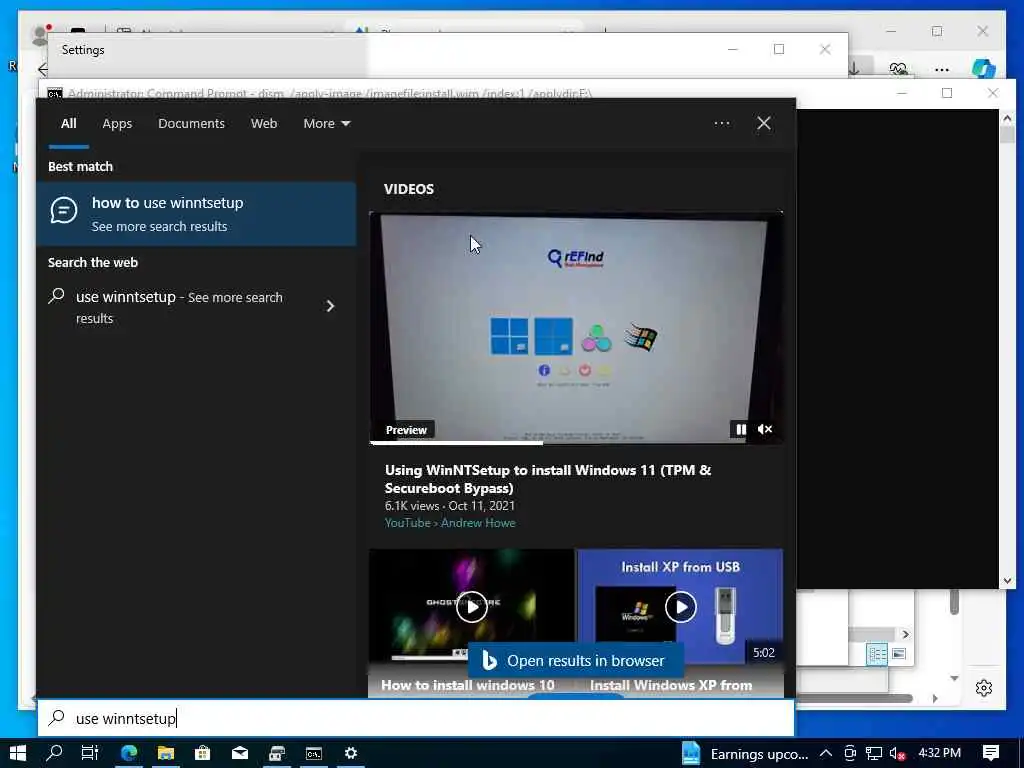The image size is (1024, 768).
Task: Switch to the Apps search tab
Action: pyautogui.click(x=117, y=123)
